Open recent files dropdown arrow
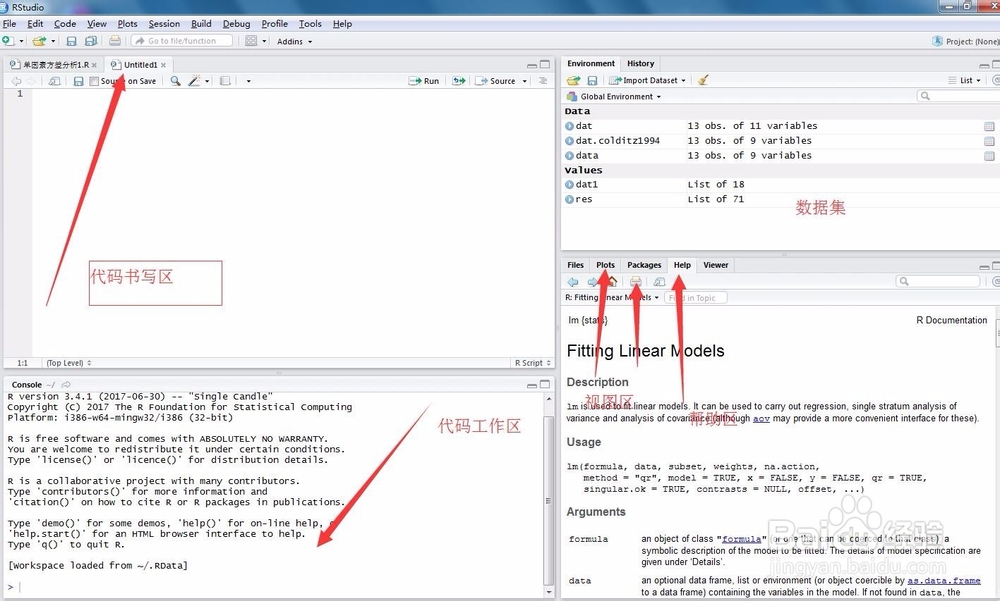The height and width of the screenshot is (601, 1000). [53, 41]
